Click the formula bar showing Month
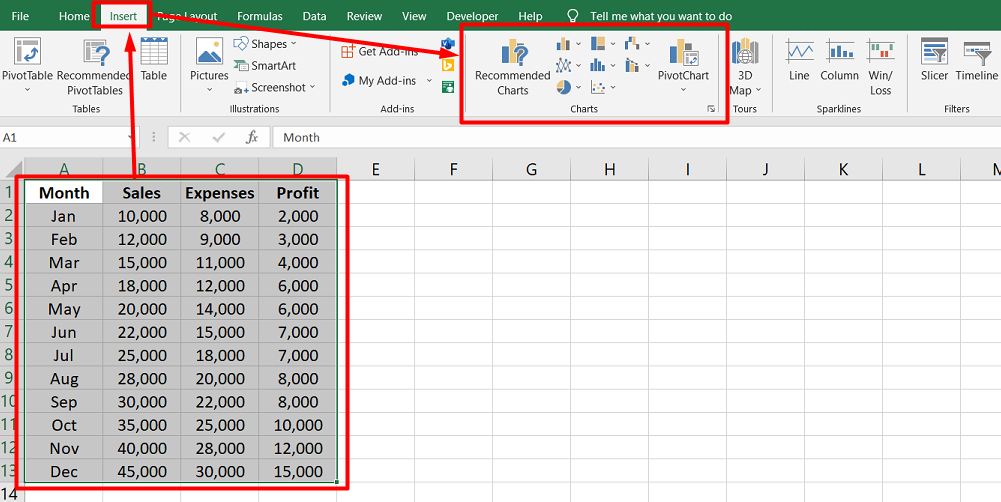This screenshot has height=502, width=1001. pos(636,137)
